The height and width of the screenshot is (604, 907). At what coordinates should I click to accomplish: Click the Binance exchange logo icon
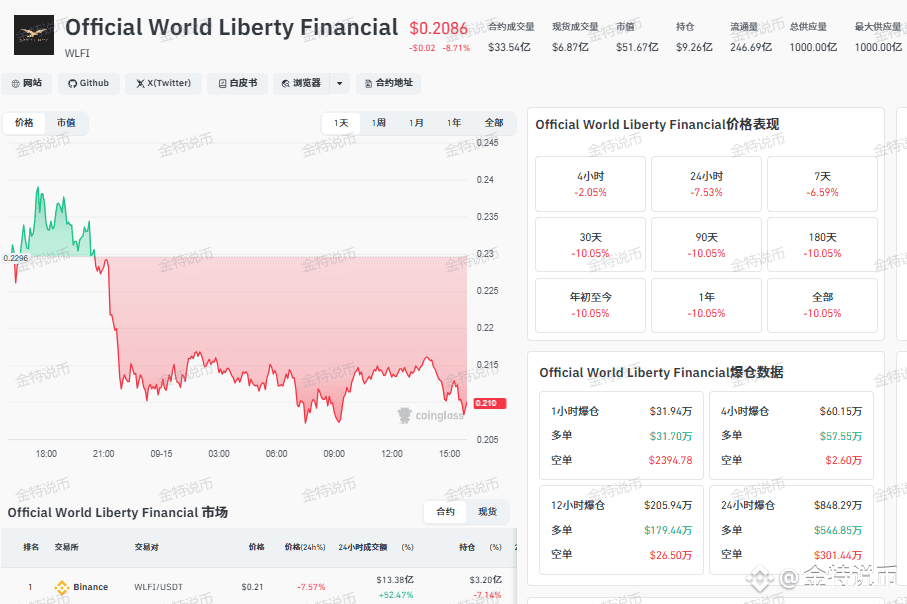coord(61,587)
